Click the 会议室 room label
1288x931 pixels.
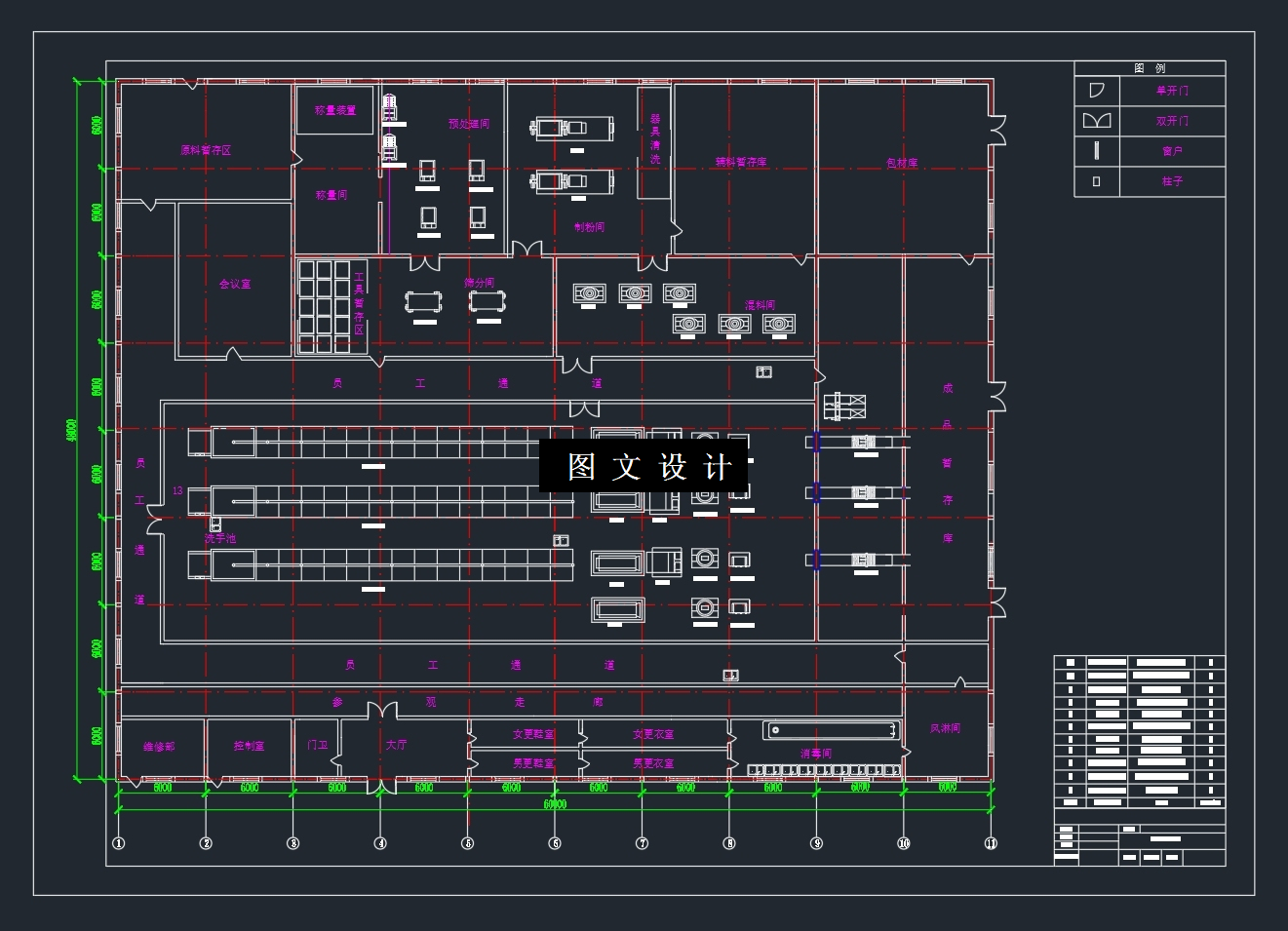pos(235,284)
